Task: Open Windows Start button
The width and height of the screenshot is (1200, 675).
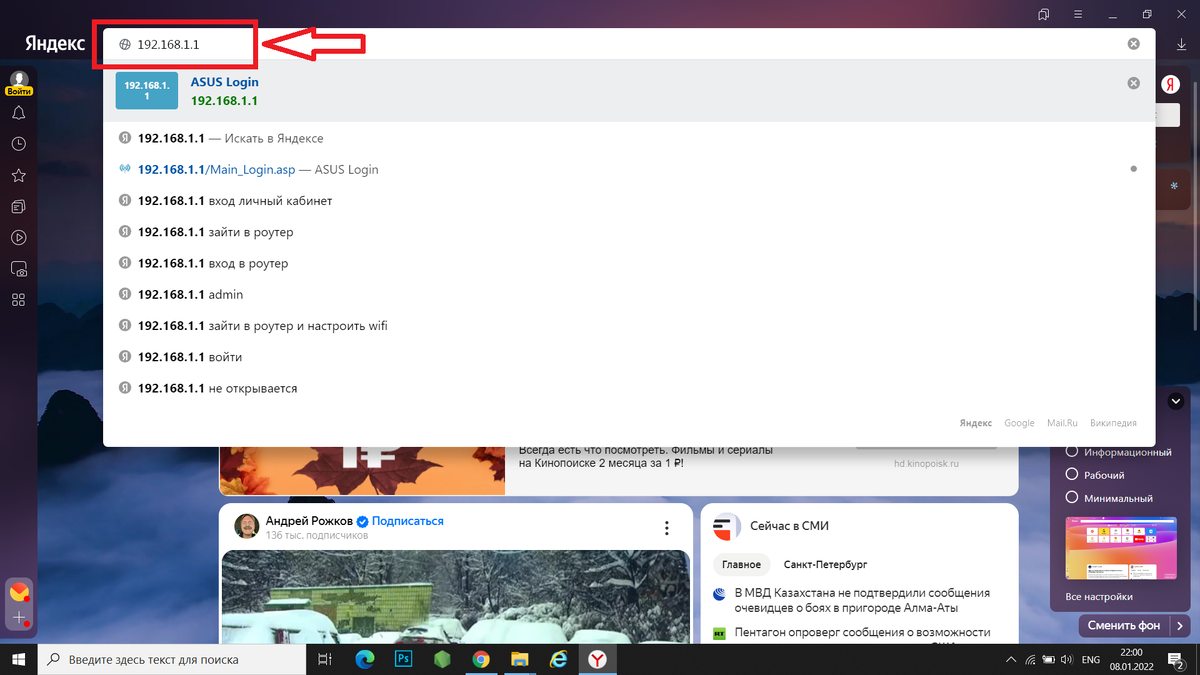Action: tap(19, 659)
